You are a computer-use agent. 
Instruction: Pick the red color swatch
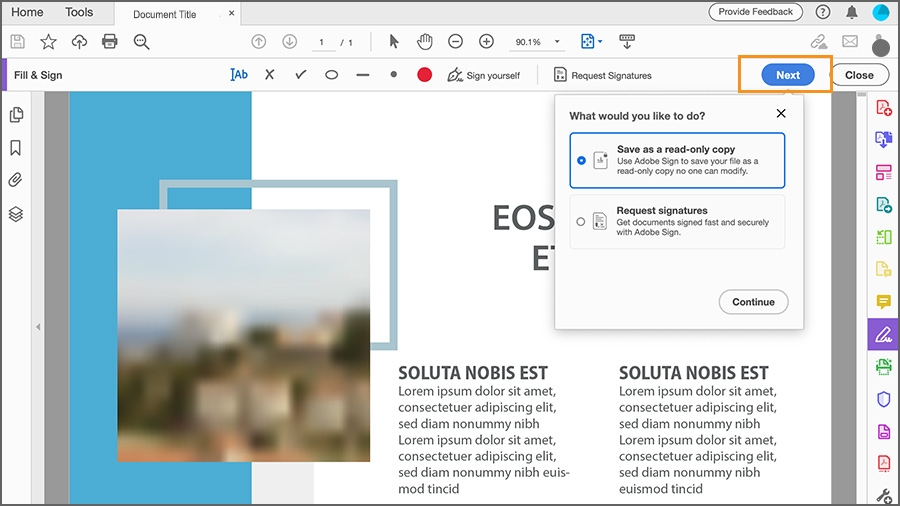pyautogui.click(x=425, y=75)
